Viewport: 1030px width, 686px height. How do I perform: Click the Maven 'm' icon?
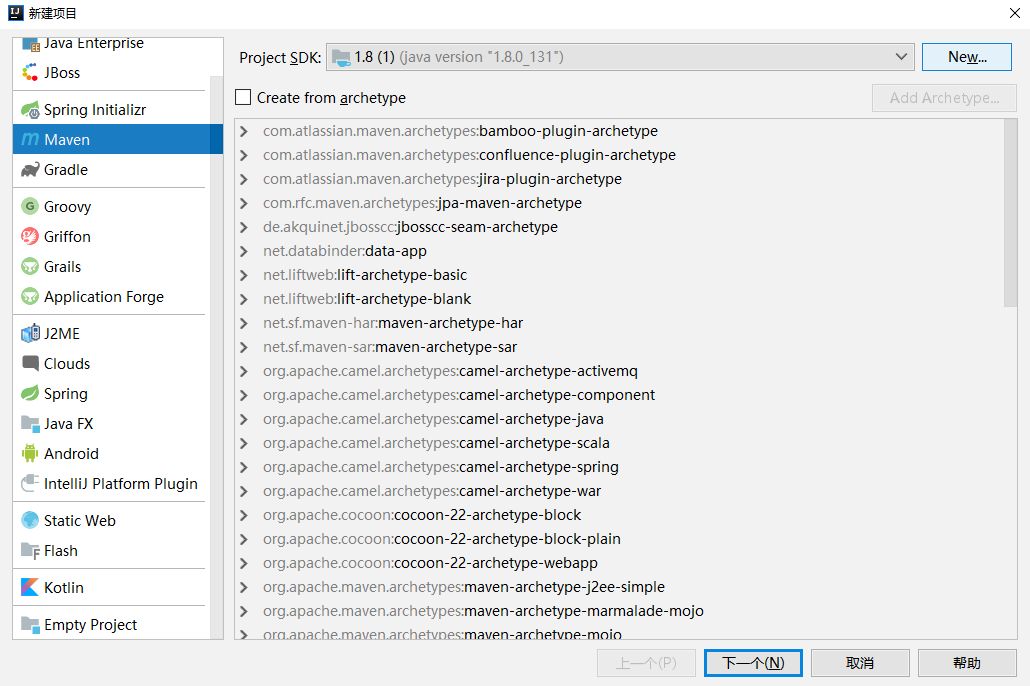(30, 140)
